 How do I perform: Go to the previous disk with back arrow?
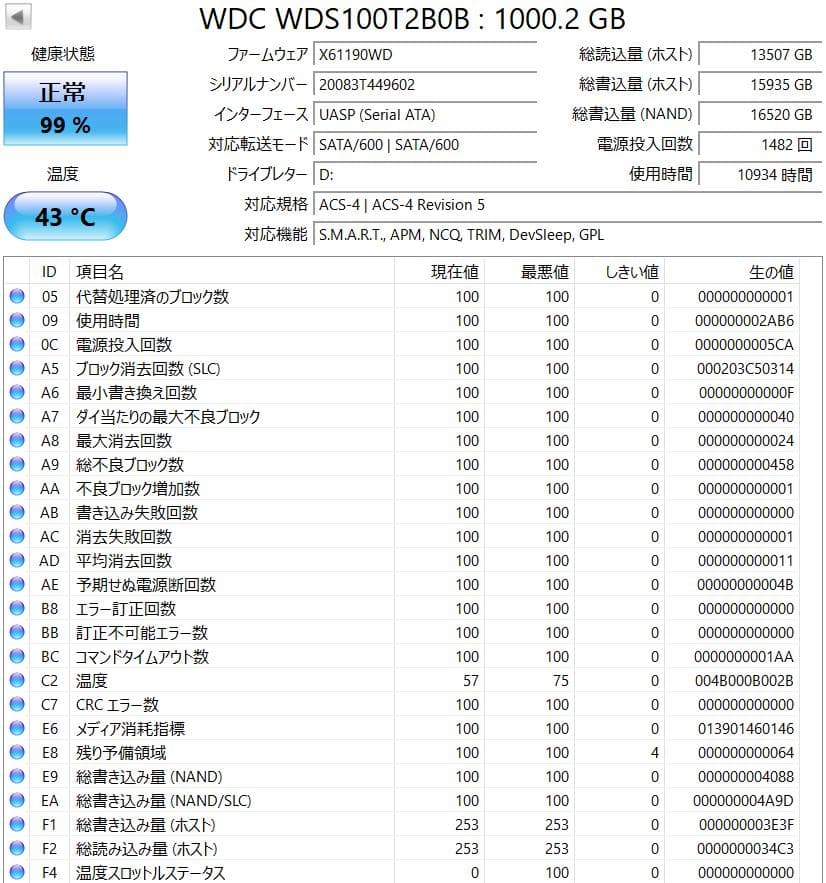point(18,17)
